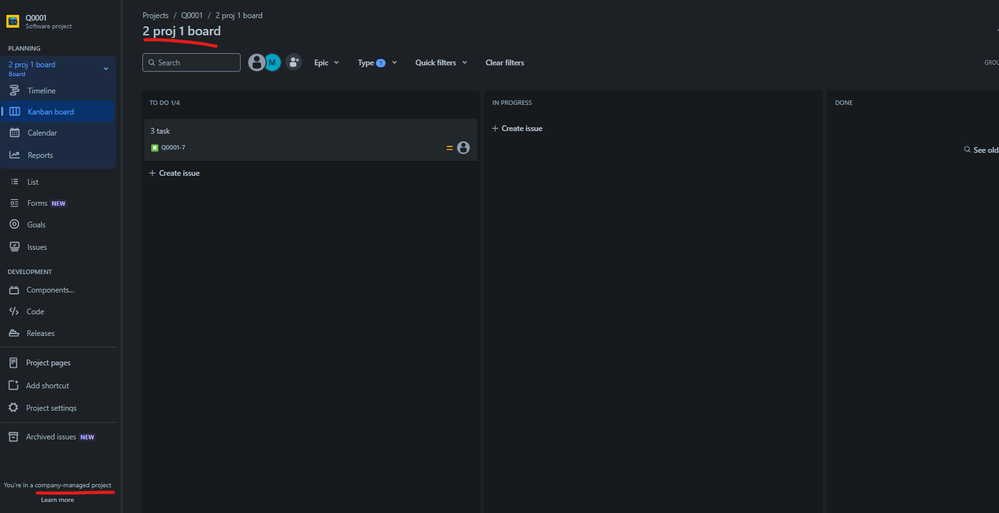This screenshot has width=999, height=513.
Task: Click the assignee avatar on 3 task card
Action: pyautogui.click(x=463, y=148)
